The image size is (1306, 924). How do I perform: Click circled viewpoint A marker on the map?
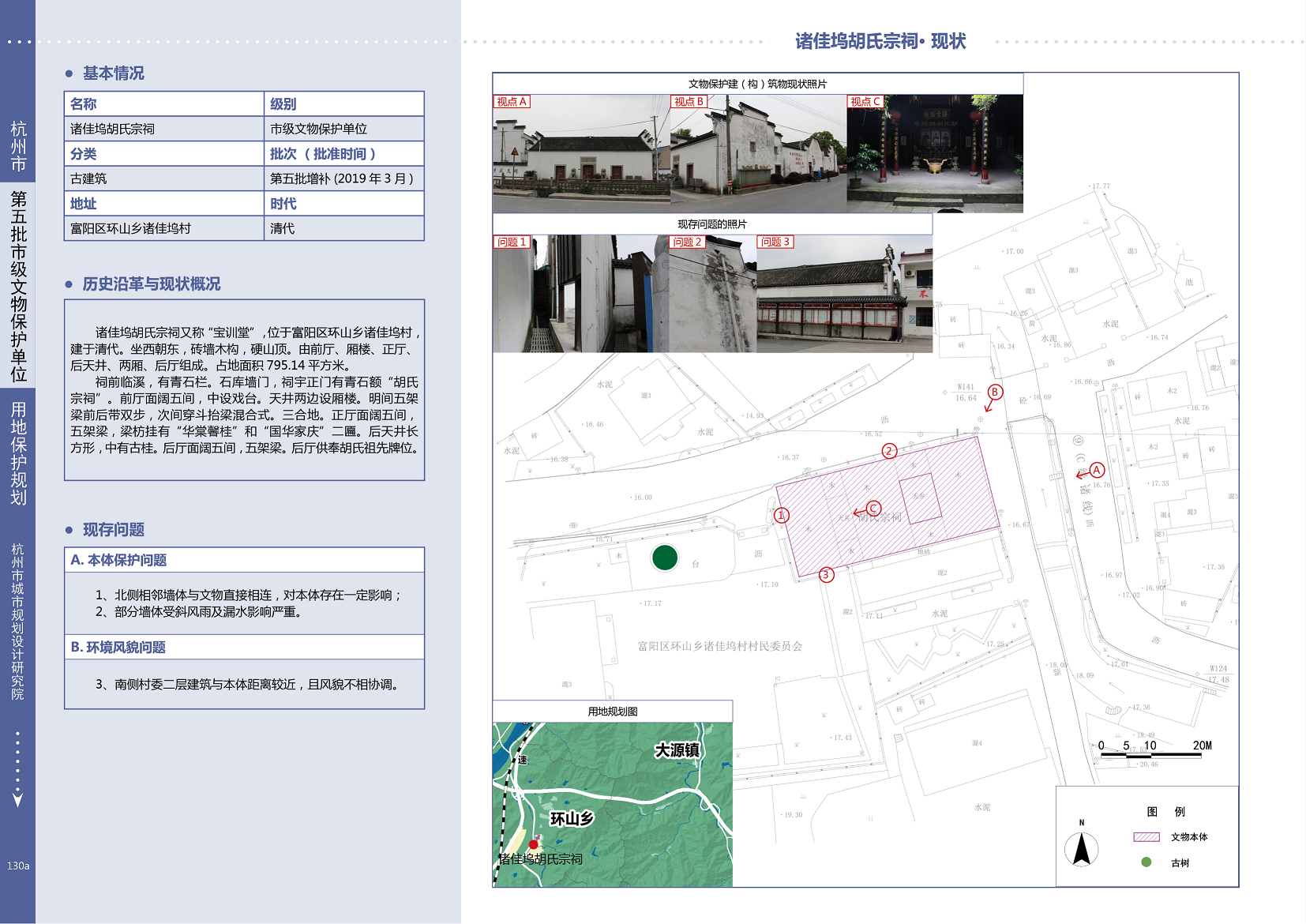[1097, 470]
